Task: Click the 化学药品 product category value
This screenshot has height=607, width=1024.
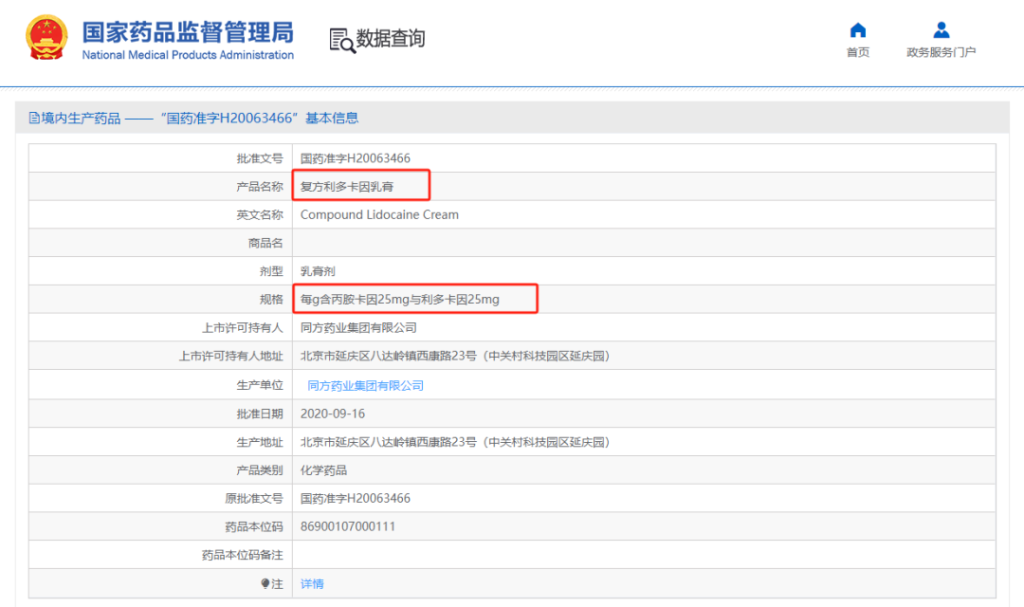Action: [324, 470]
